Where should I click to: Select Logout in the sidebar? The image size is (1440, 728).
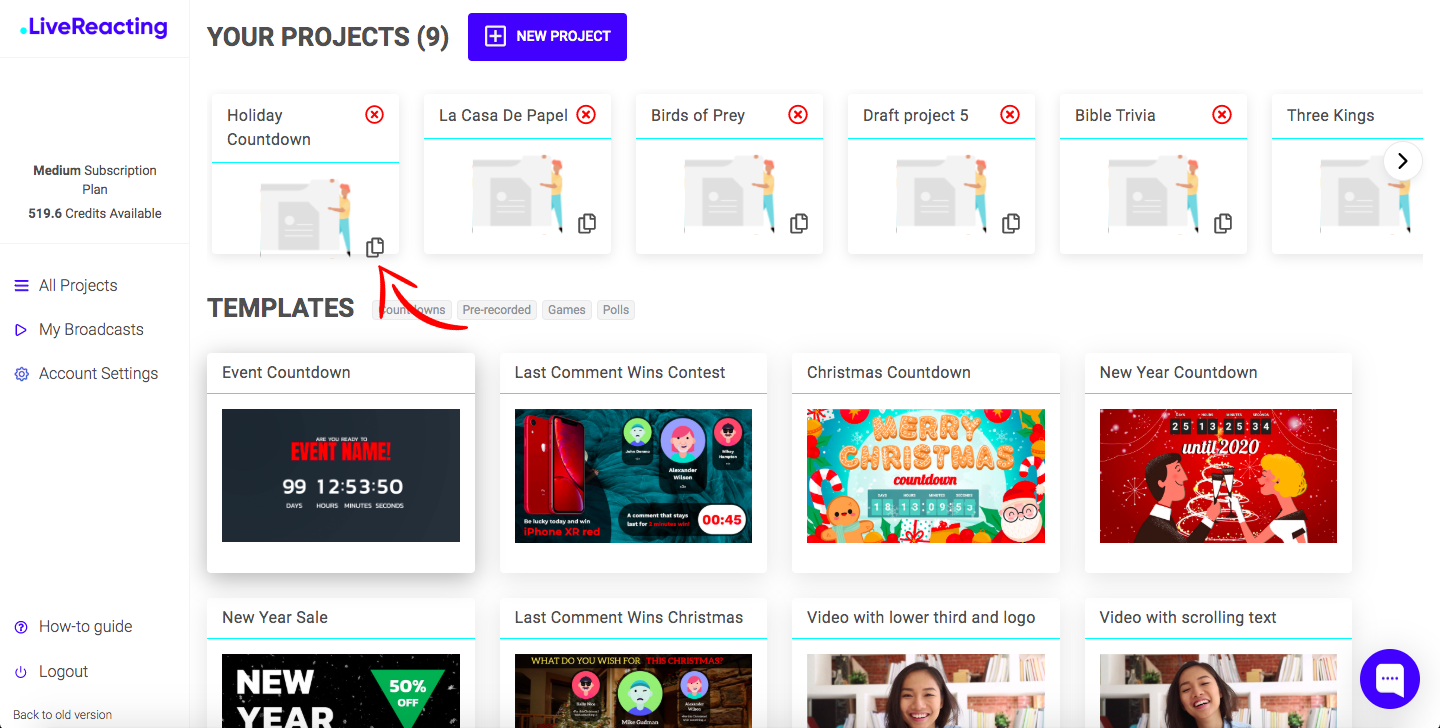coord(63,672)
